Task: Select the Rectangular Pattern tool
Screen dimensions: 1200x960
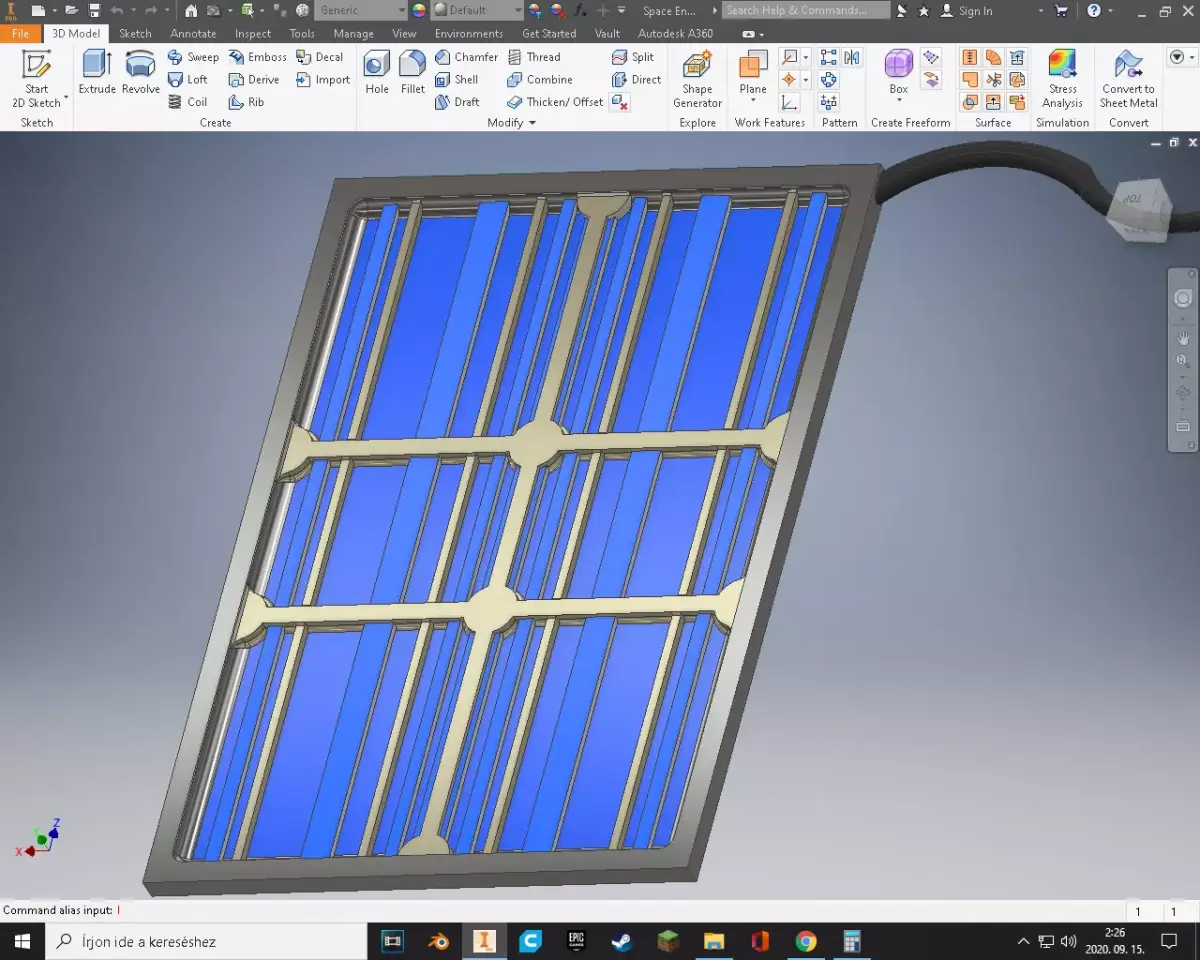Action: pos(829,57)
